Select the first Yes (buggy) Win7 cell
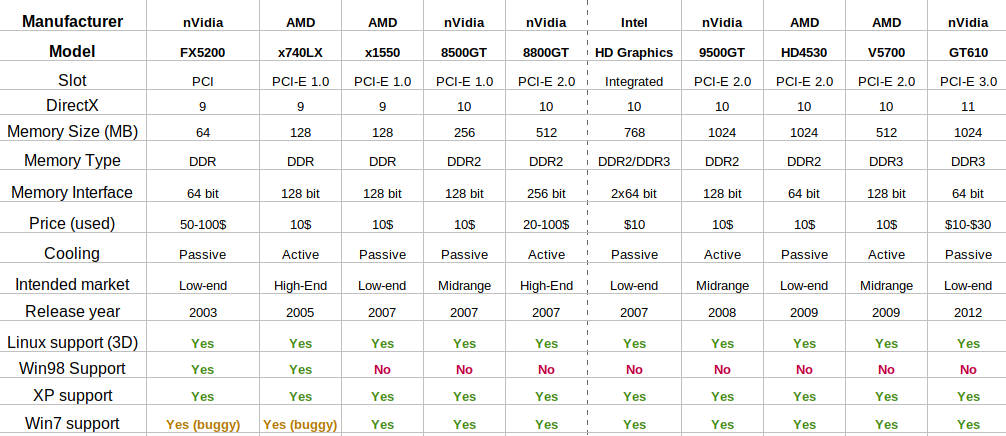The image size is (1006, 436). point(203,424)
